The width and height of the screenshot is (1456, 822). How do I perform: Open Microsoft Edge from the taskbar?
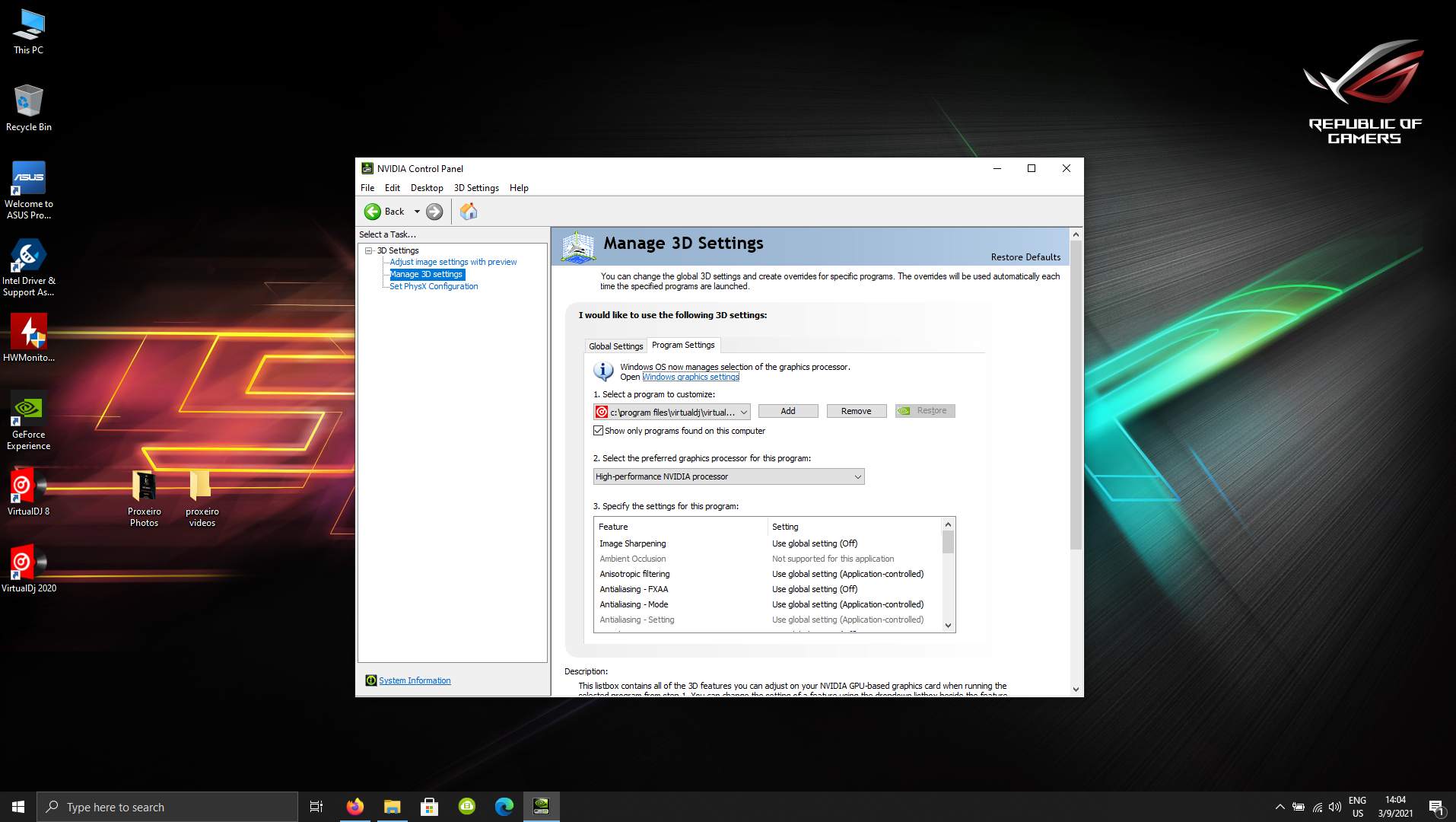tap(504, 807)
